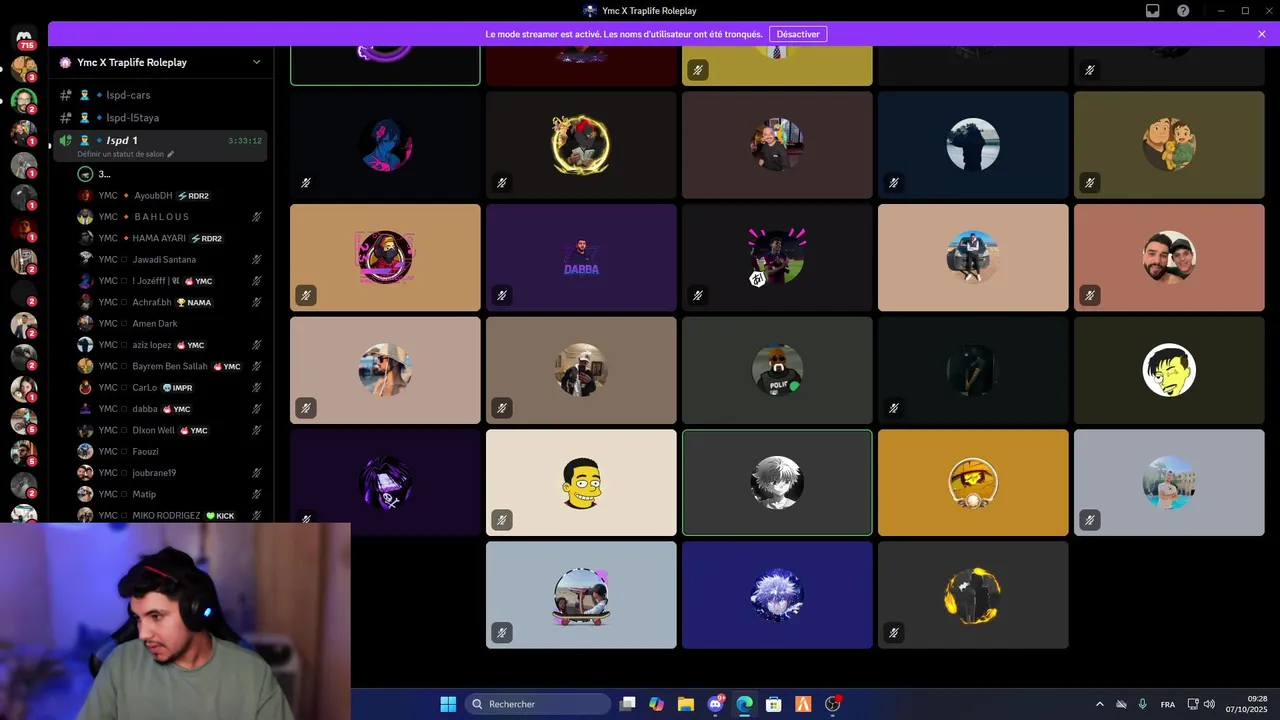The width and height of the screenshot is (1280, 720).
Task: Select member MIKO RODRIGEZ with KICK tag
Action: tap(170, 515)
